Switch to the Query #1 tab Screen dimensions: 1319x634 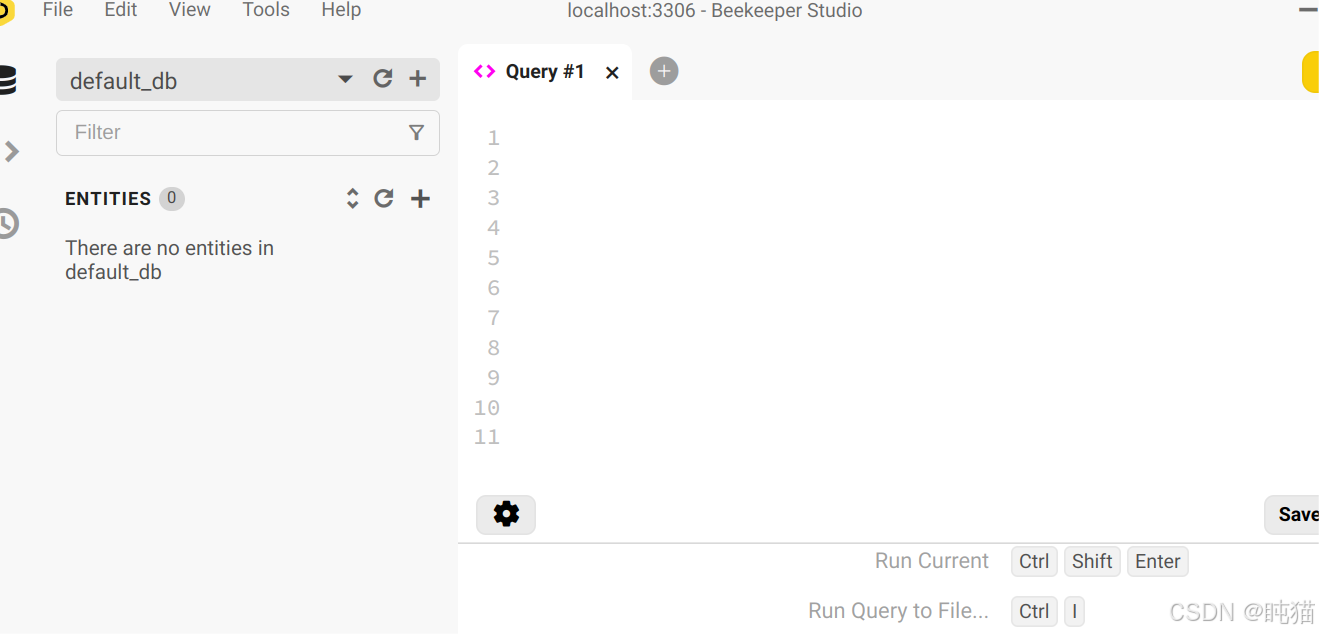tap(545, 72)
